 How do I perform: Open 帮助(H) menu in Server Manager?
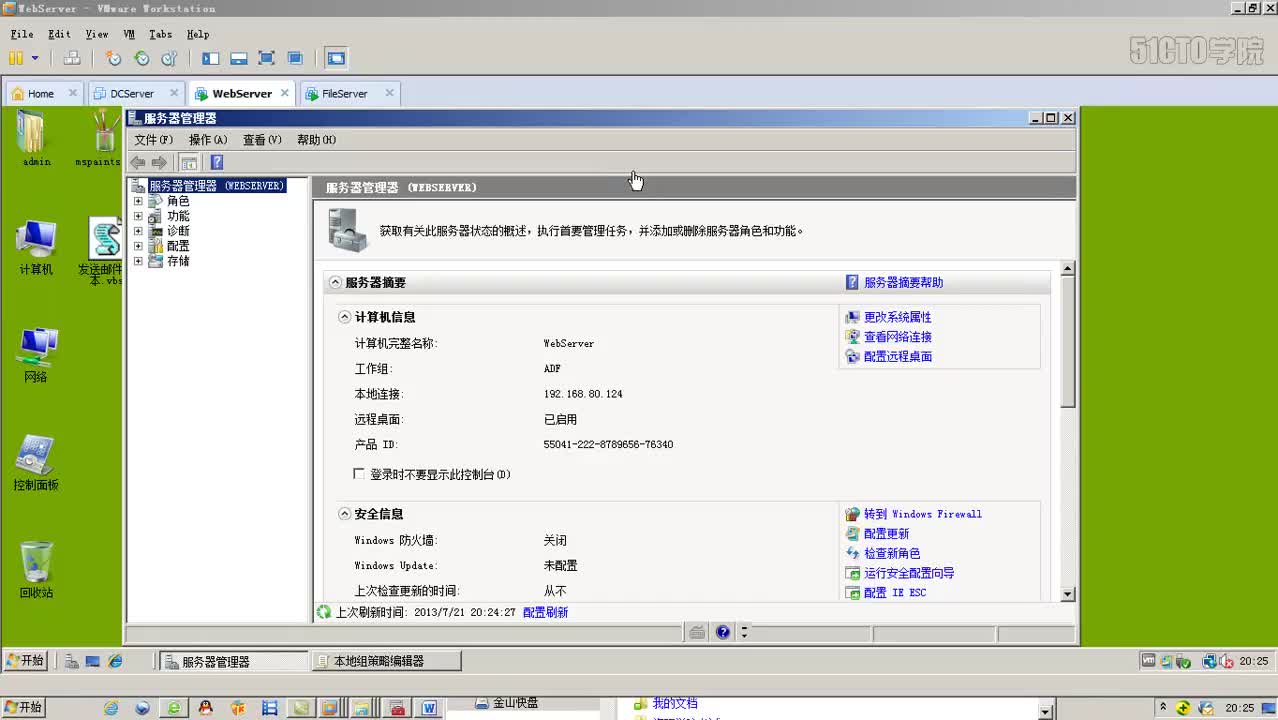click(316, 140)
